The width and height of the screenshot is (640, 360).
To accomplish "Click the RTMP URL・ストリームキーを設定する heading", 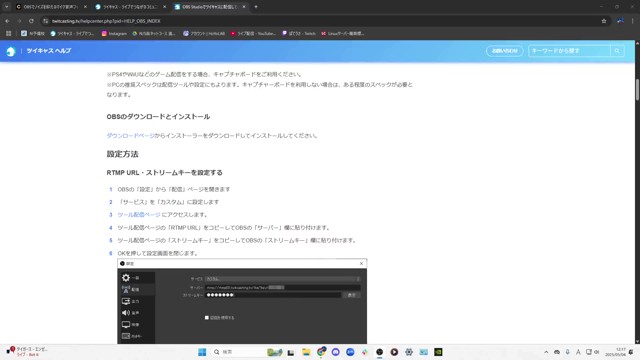I will pyautogui.click(x=164, y=173).
